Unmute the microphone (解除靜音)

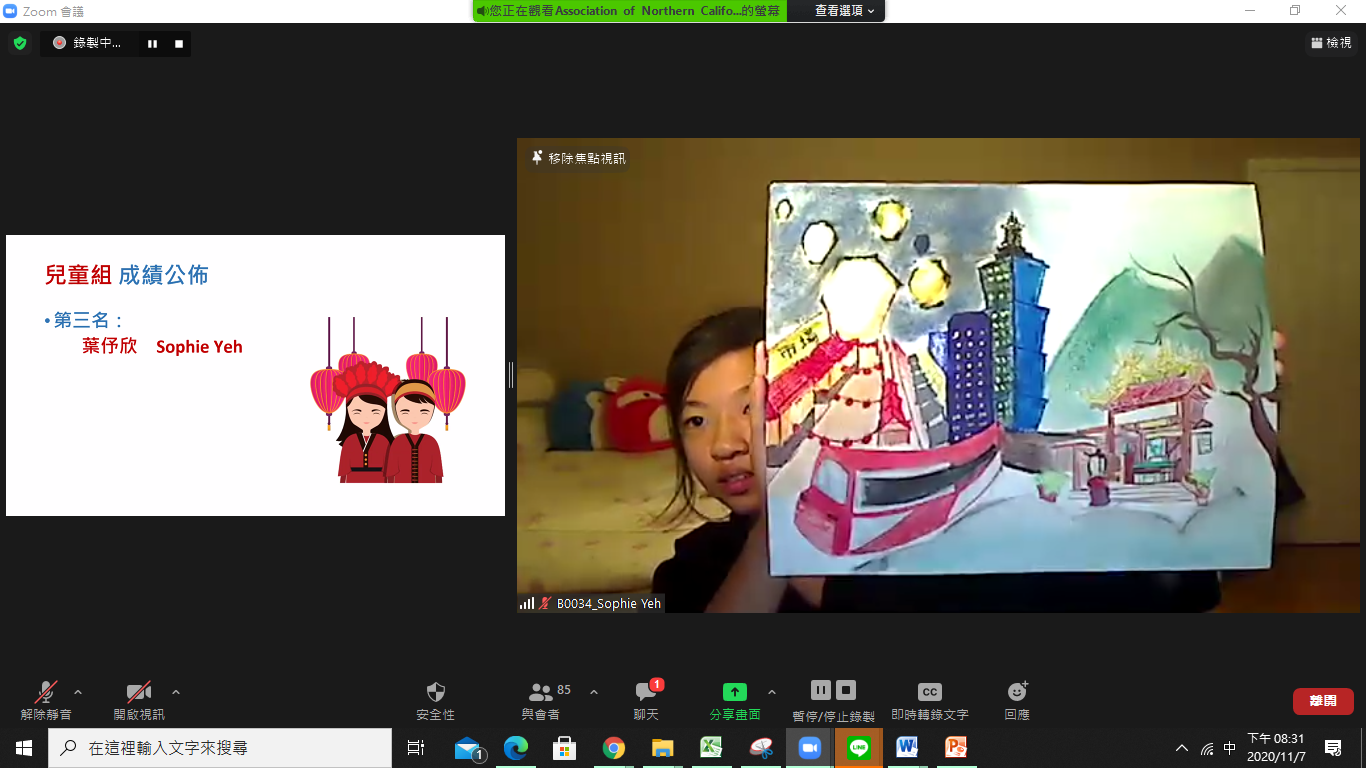pos(46,692)
